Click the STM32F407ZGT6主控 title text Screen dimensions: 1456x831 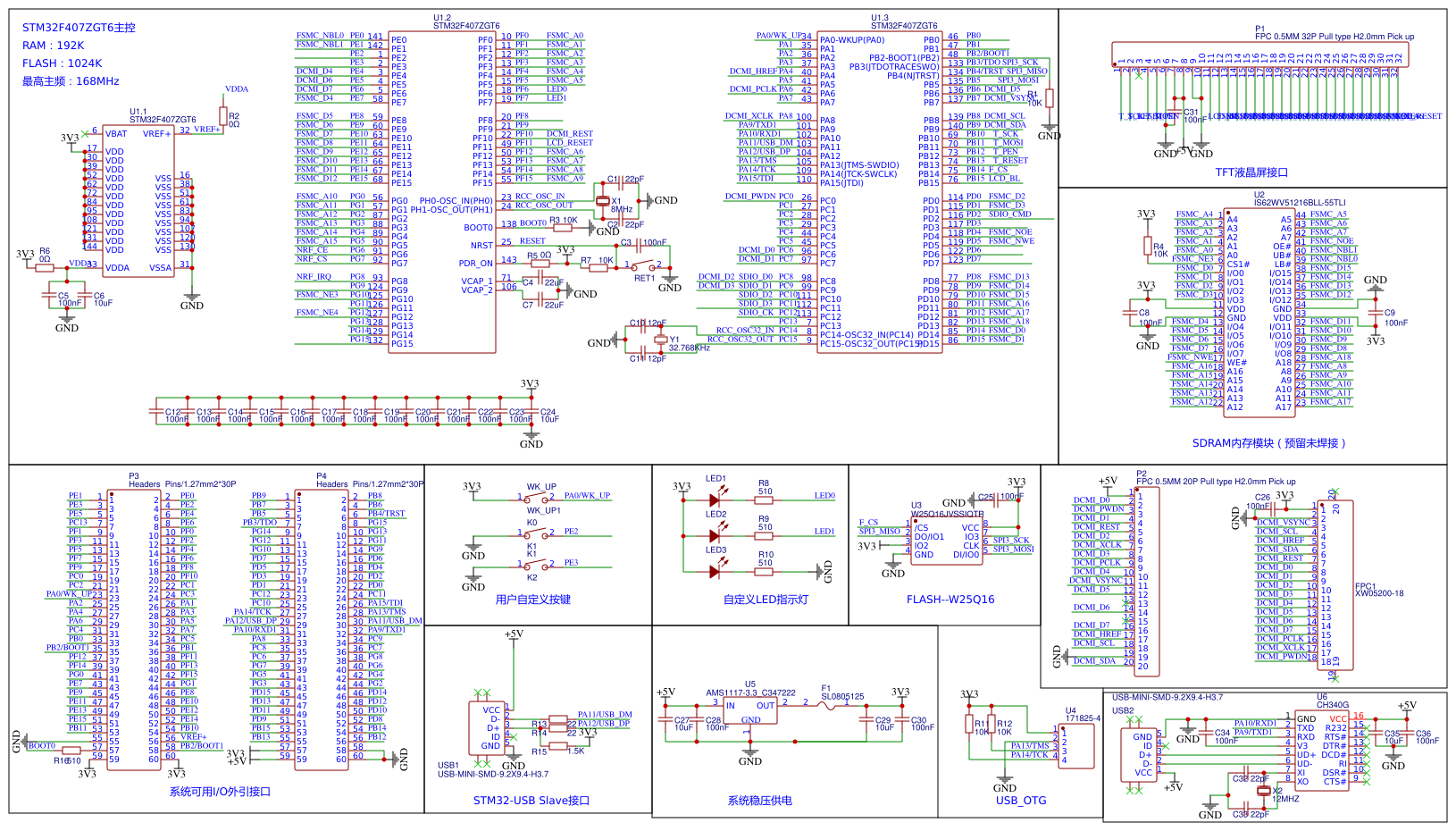pos(79,28)
